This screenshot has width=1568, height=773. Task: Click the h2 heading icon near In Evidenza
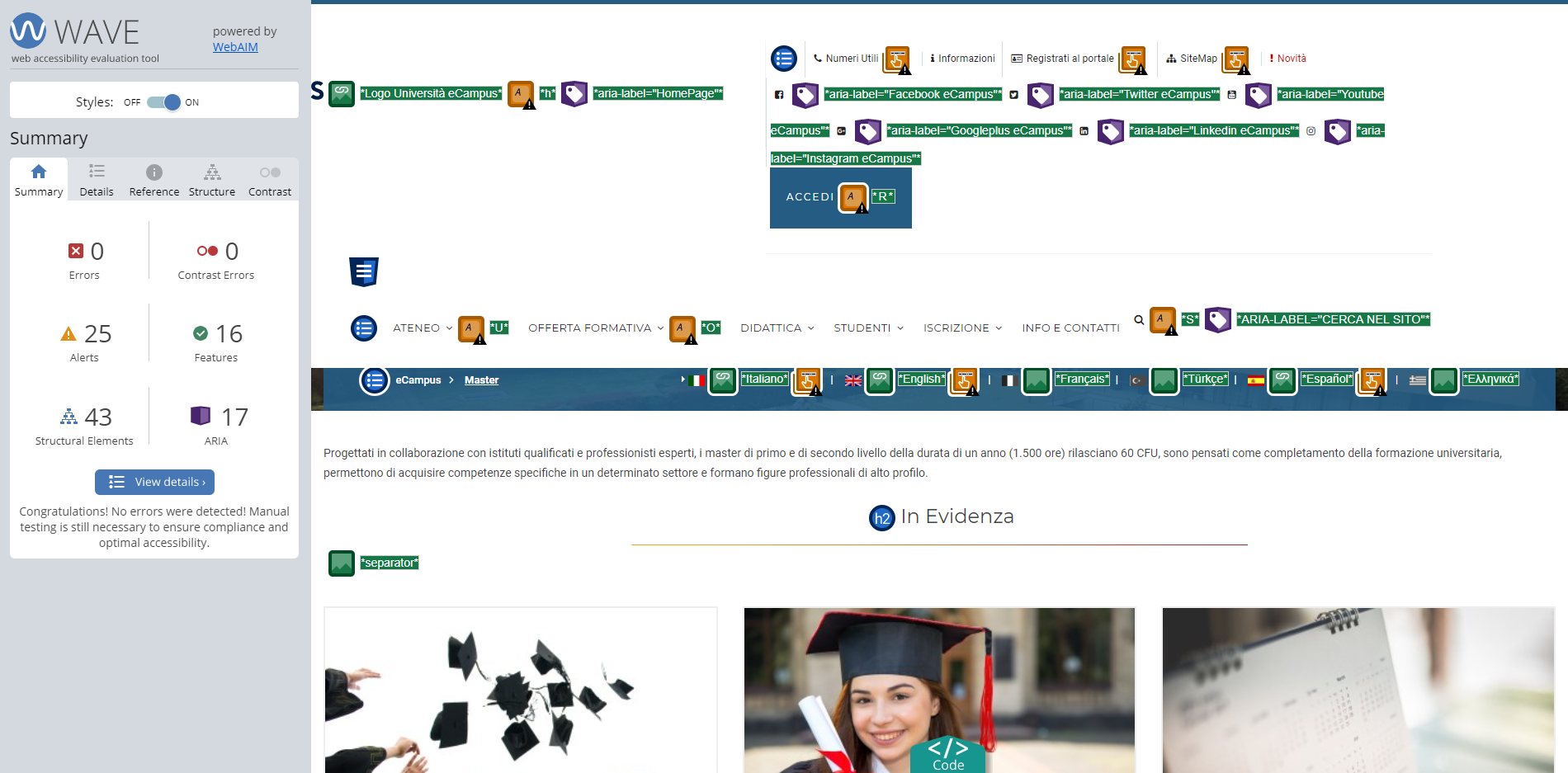882,518
